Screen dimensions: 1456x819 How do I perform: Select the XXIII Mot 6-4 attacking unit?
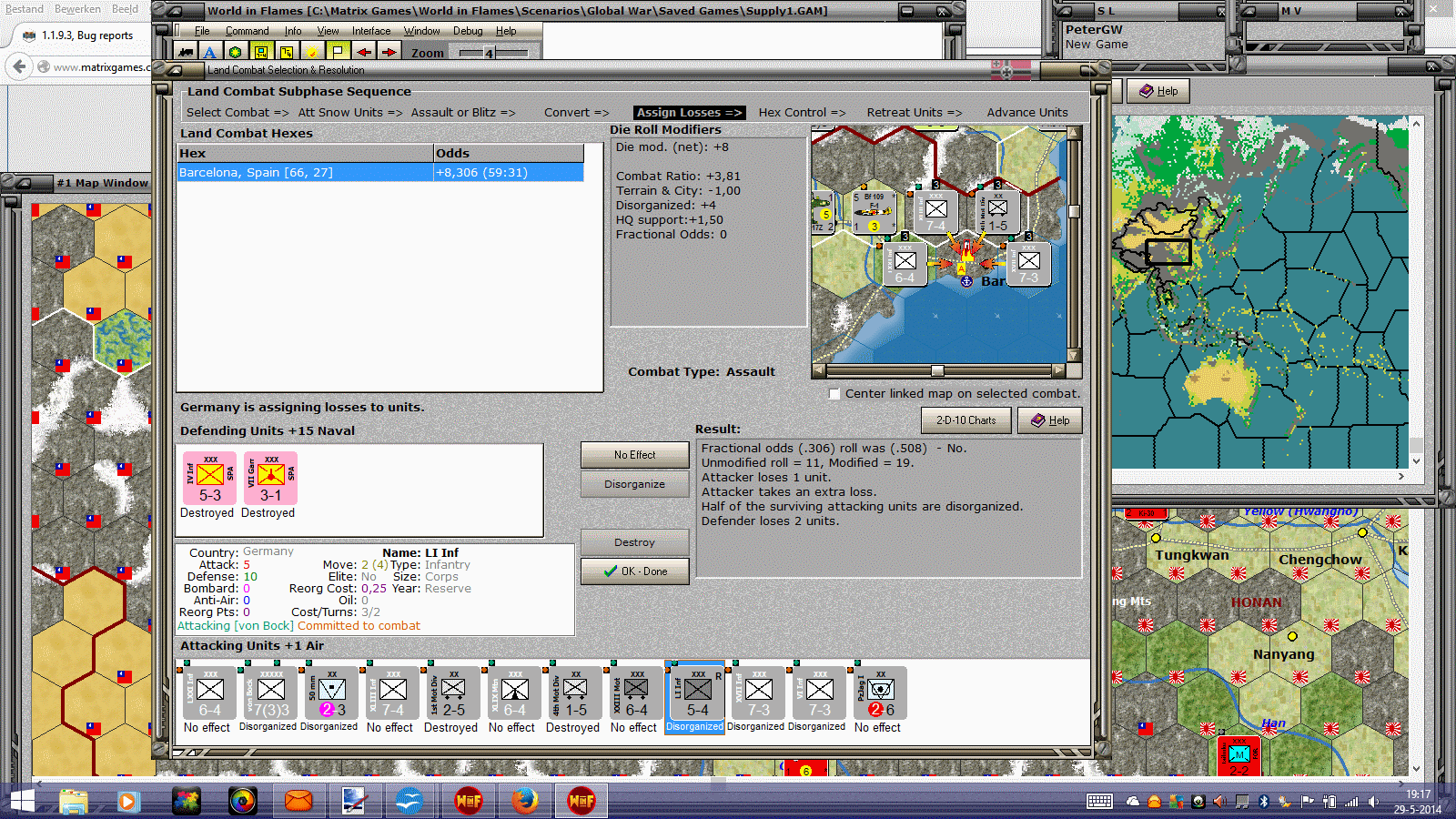point(634,693)
